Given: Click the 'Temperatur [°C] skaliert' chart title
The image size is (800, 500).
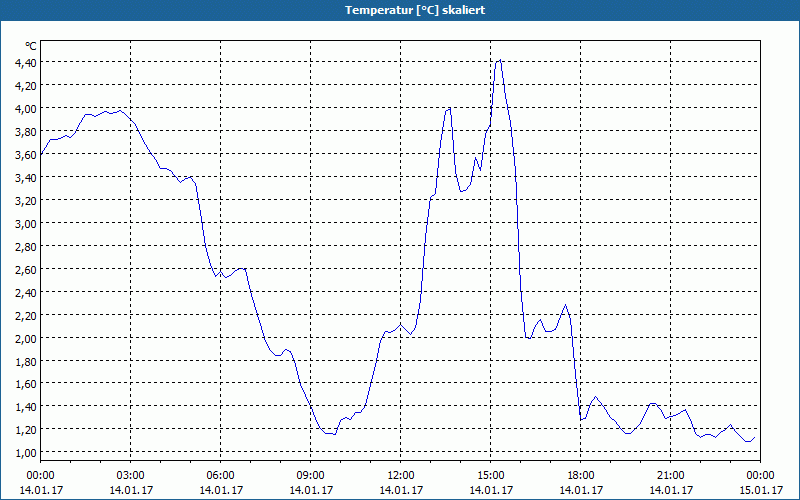Looking at the screenshot, I should pyautogui.click(x=415, y=10).
